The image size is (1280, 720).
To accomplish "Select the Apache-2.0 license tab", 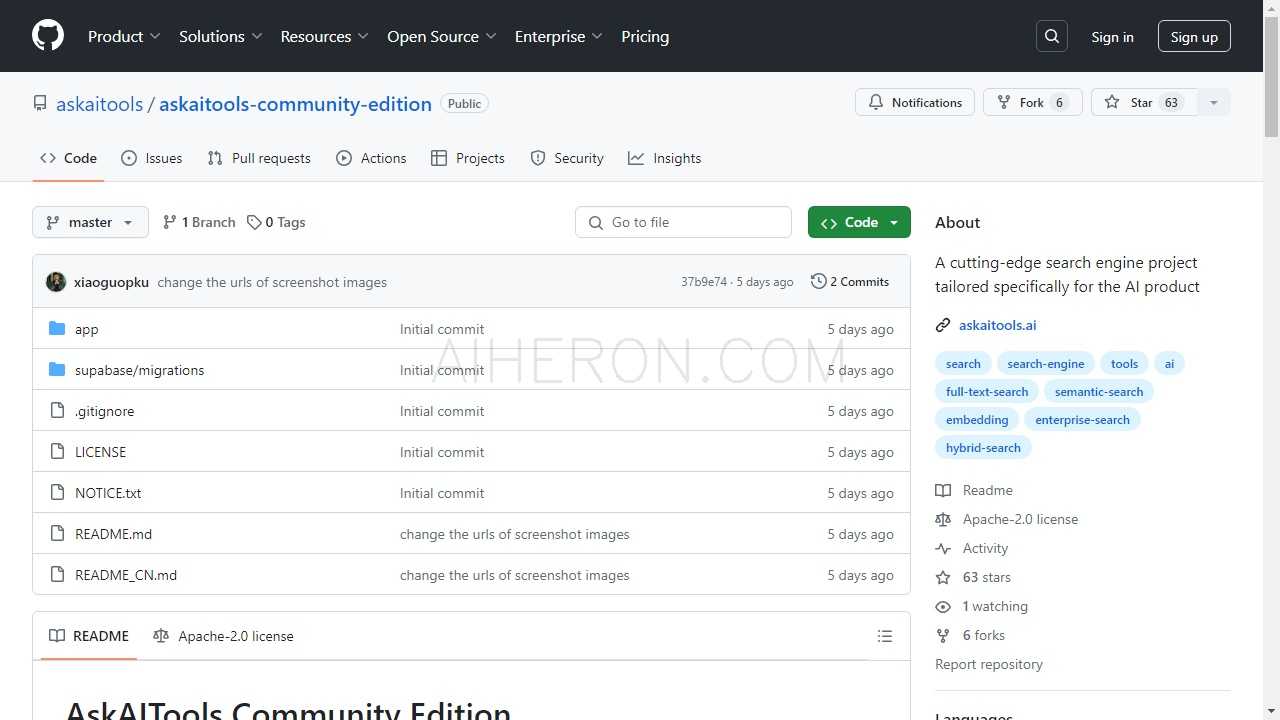I will [223, 636].
